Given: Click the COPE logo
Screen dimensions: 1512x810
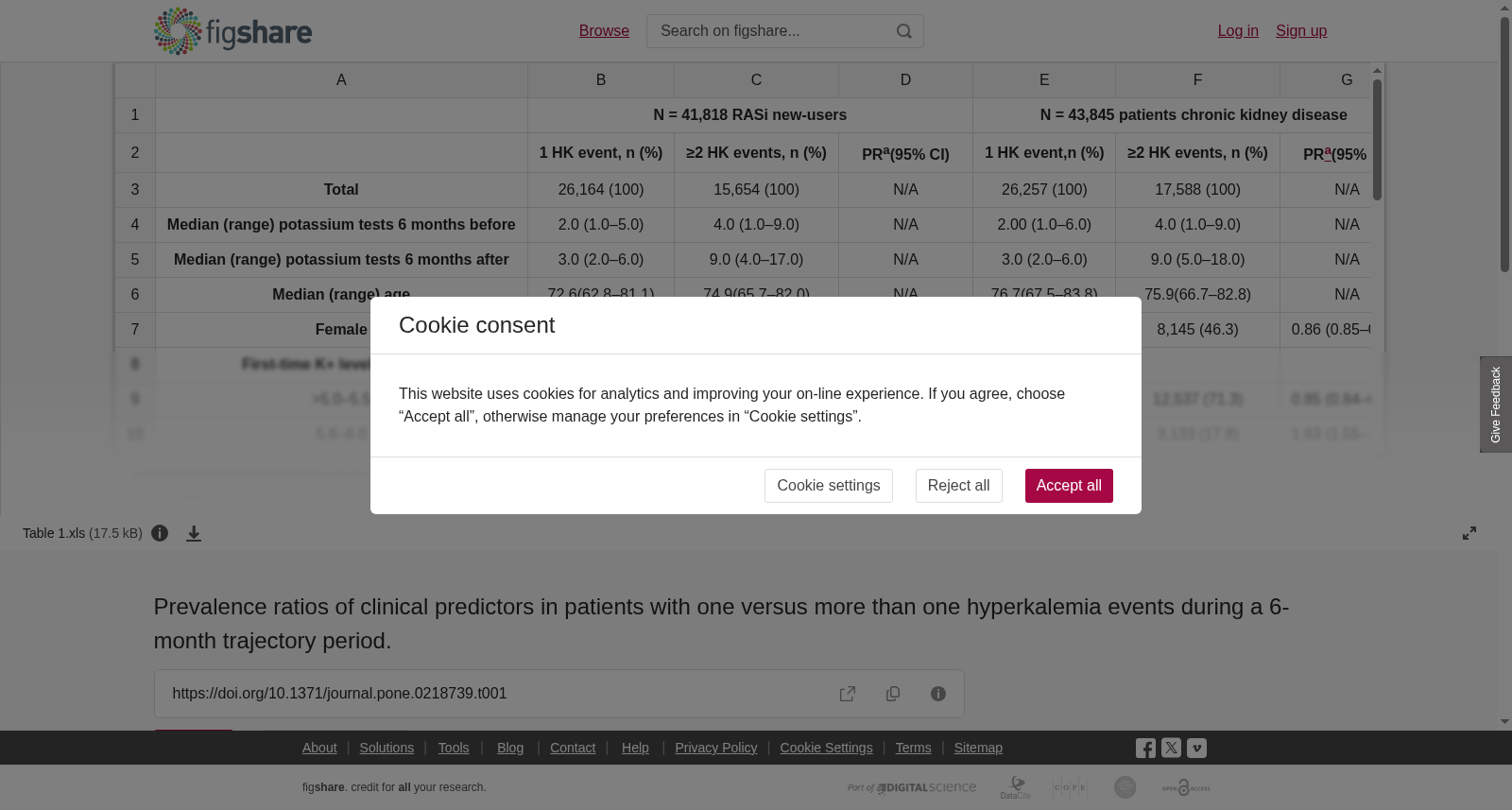Looking at the screenshot, I should tap(1070, 787).
